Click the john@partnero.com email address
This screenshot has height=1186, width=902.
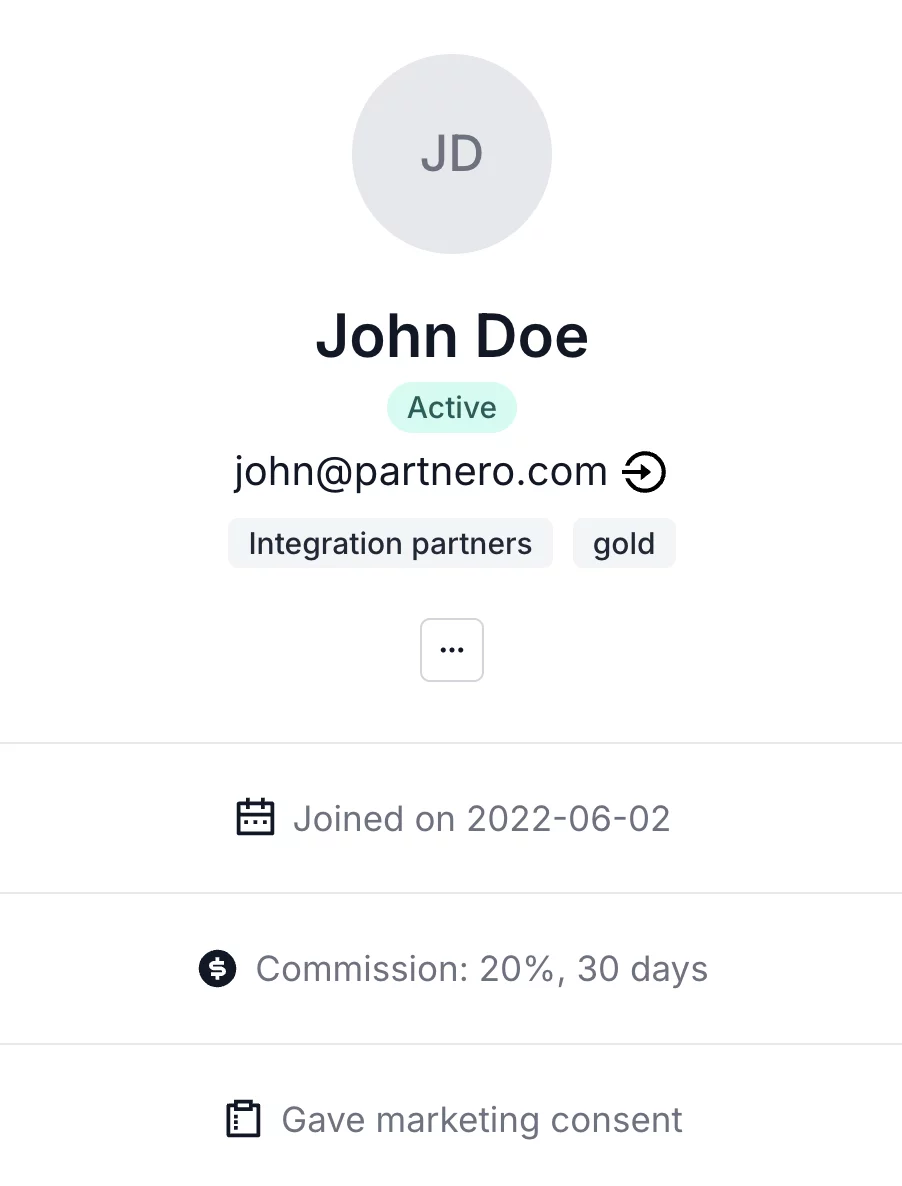pyautogui.click(x=421, y=471)
